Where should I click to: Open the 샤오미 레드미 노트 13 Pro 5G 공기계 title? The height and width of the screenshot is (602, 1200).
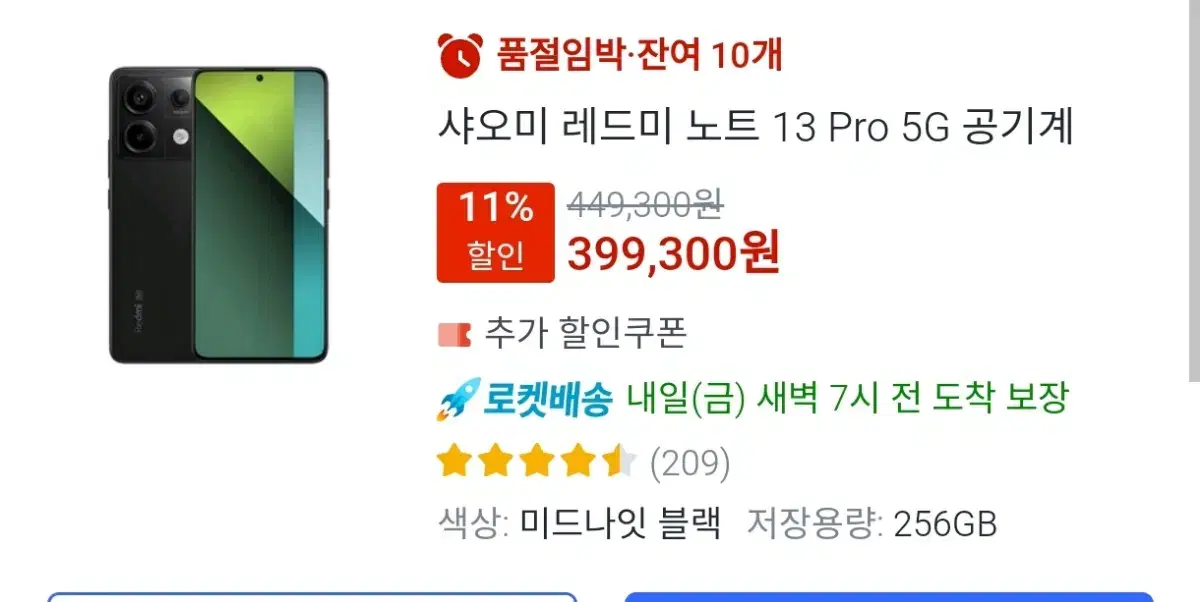point(755,128)
